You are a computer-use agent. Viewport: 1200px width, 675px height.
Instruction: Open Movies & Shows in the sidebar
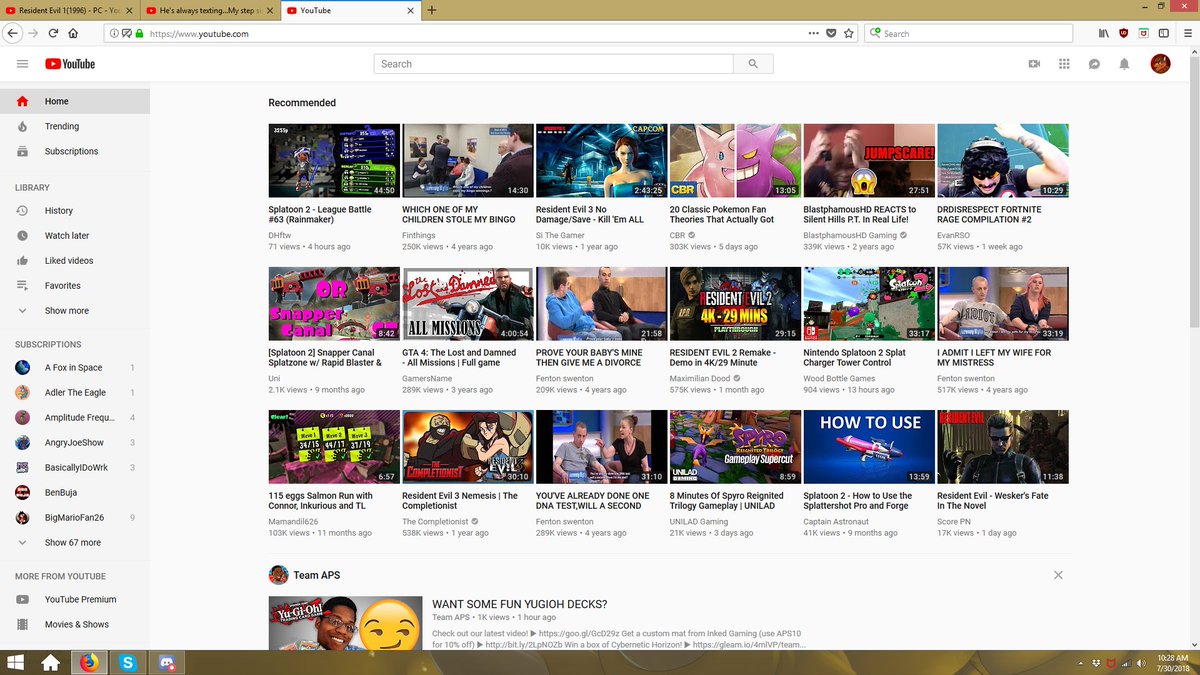click(75, 624)
